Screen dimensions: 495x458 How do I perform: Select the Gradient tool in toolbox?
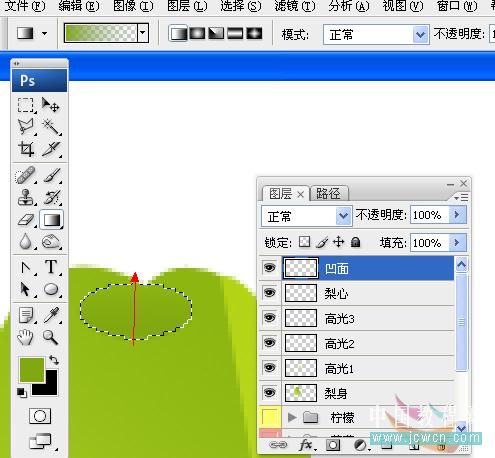tap(51, 220)
